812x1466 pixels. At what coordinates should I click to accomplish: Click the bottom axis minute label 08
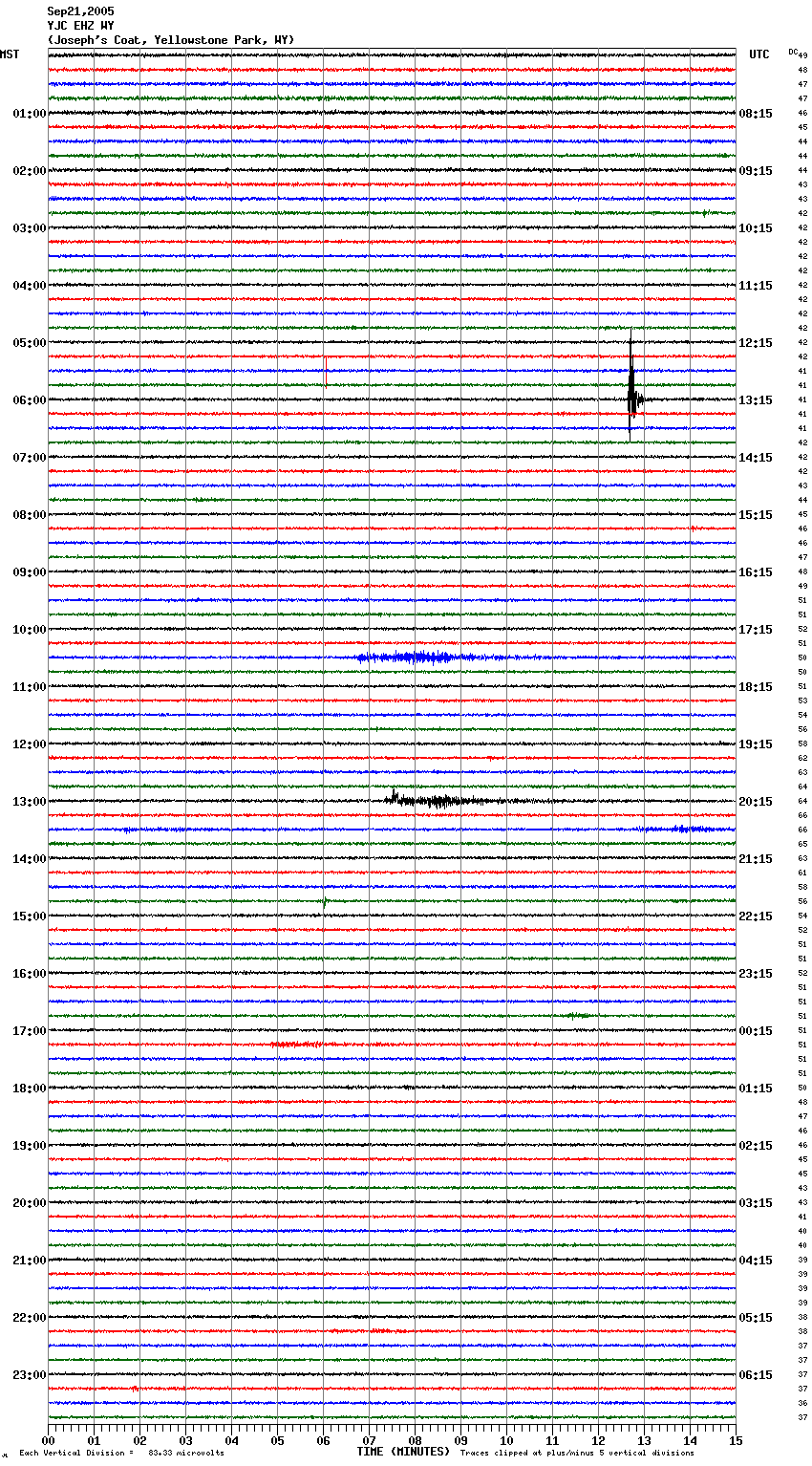pyautogui.click(x=415, y=1440)
